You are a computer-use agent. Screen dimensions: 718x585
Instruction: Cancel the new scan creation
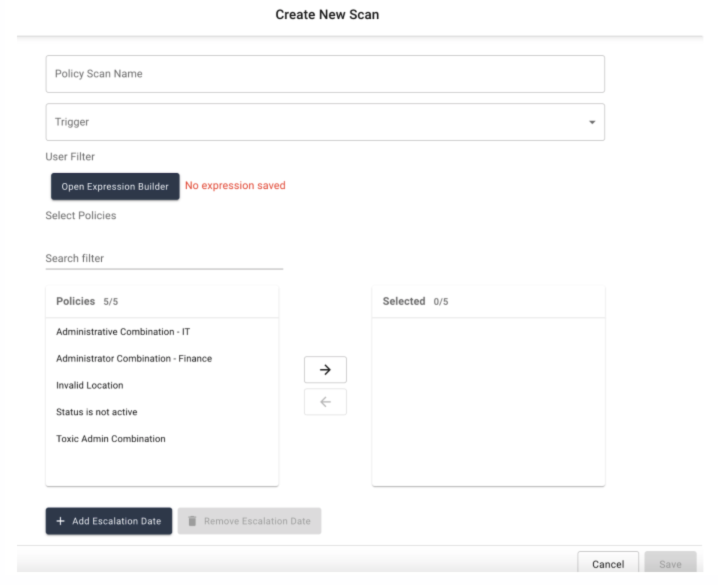[x=607, y=564]
